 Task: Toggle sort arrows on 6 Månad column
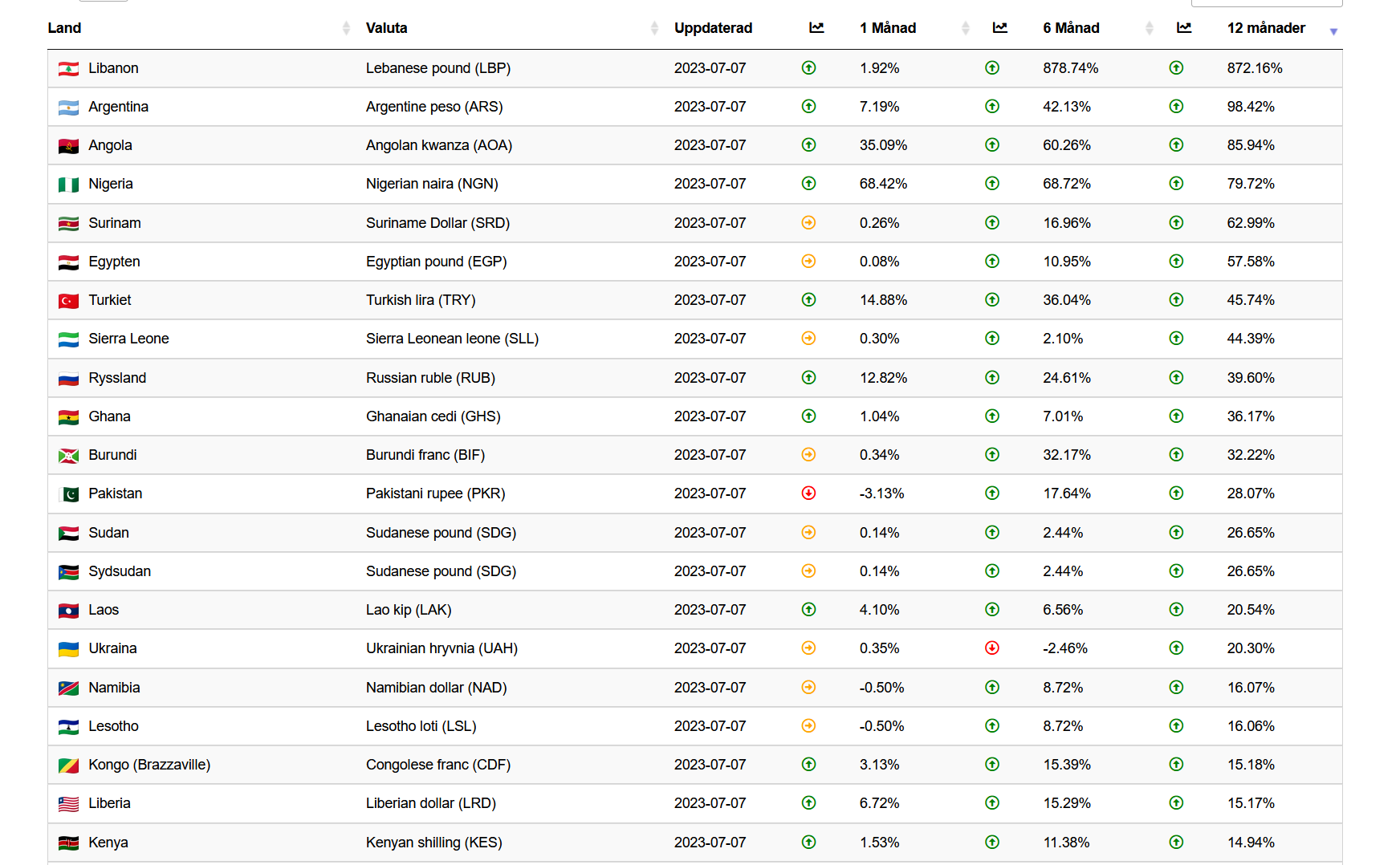[x=1149, y=29]
